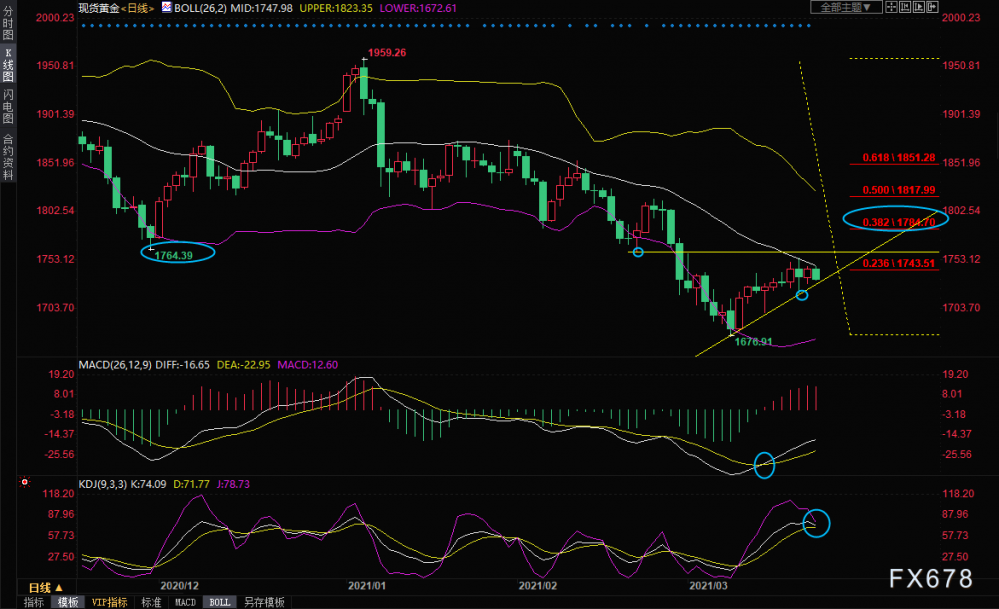
Task: Open 闪电图 view in left sidebar
Action: (8, 106)
